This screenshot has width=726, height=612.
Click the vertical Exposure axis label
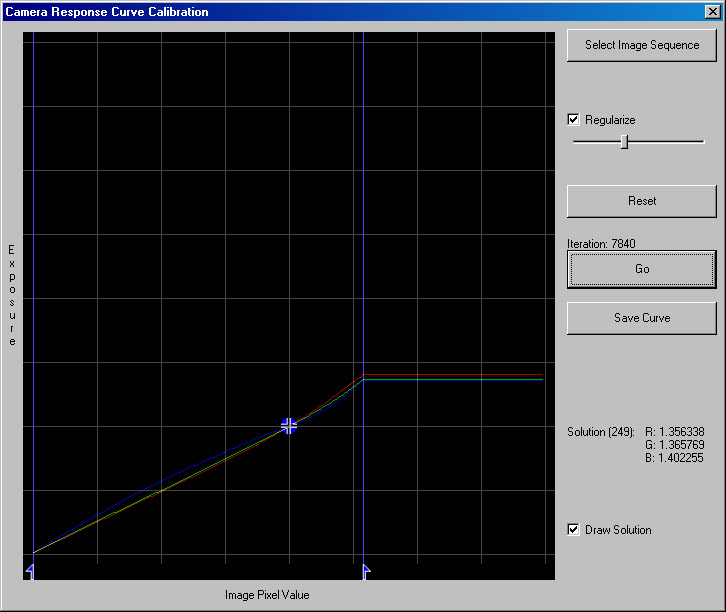tap(12, 295)
